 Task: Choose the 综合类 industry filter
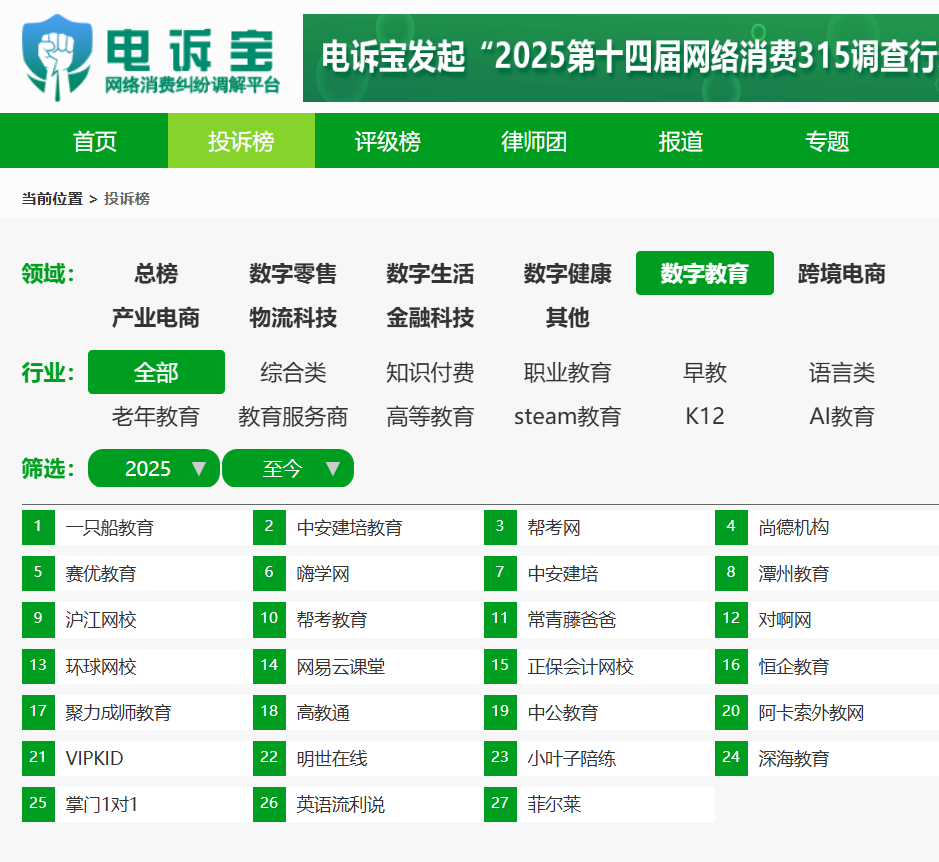click(293, 372)
